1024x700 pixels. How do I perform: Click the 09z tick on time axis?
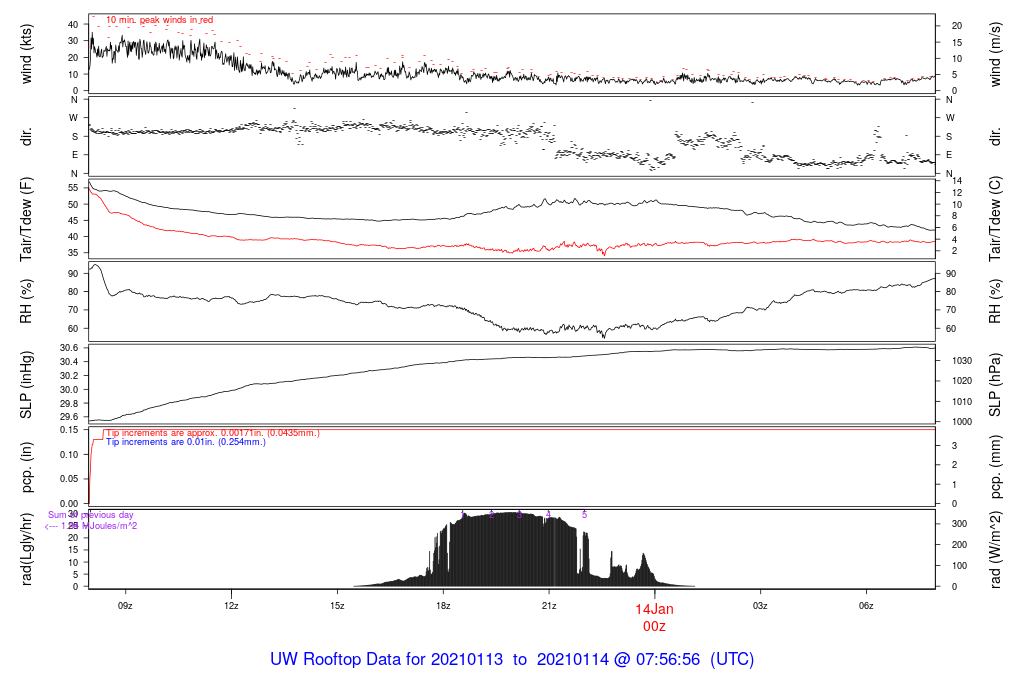125,606
